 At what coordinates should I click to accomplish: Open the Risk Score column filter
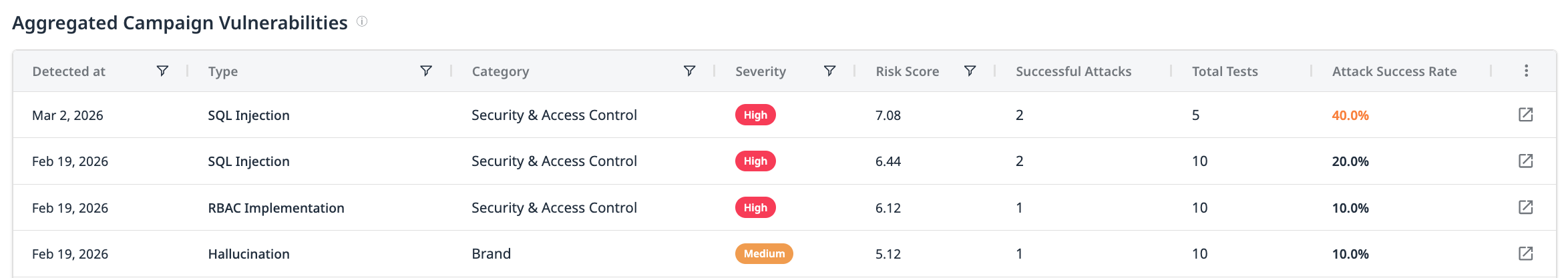[970, 71]
